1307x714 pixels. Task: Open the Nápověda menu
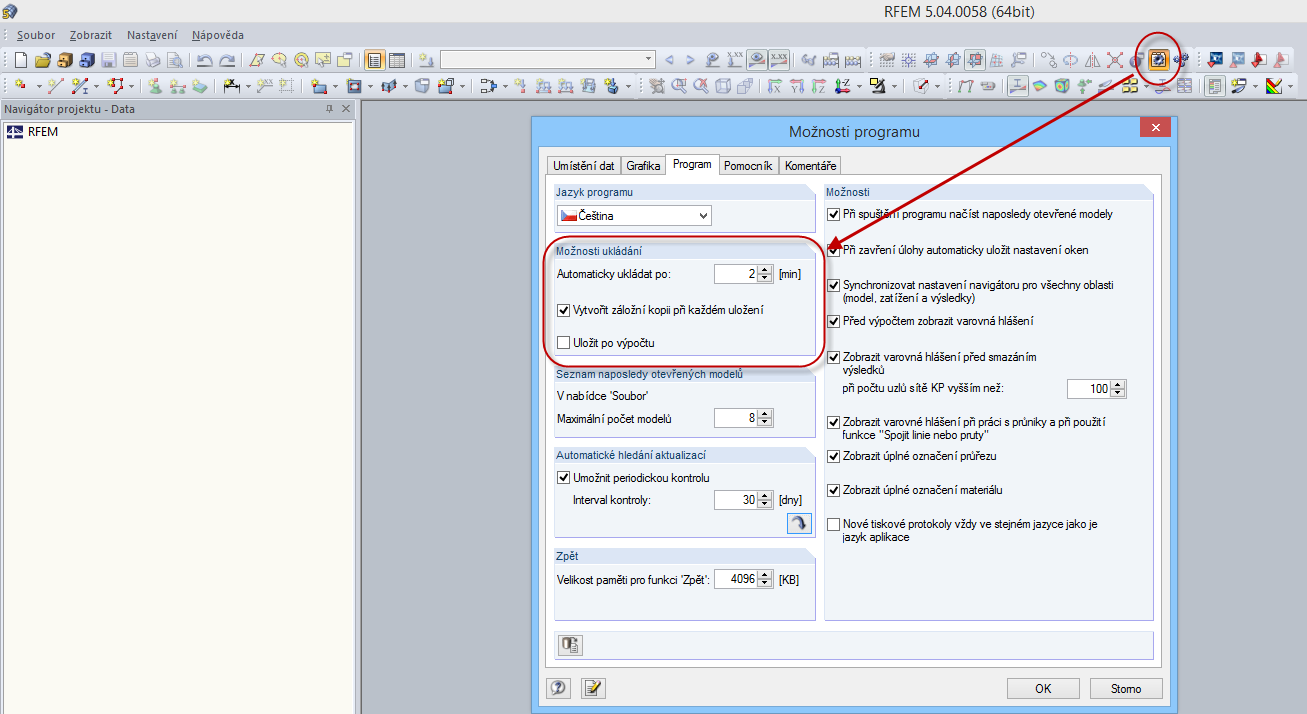tap(218, 35)
